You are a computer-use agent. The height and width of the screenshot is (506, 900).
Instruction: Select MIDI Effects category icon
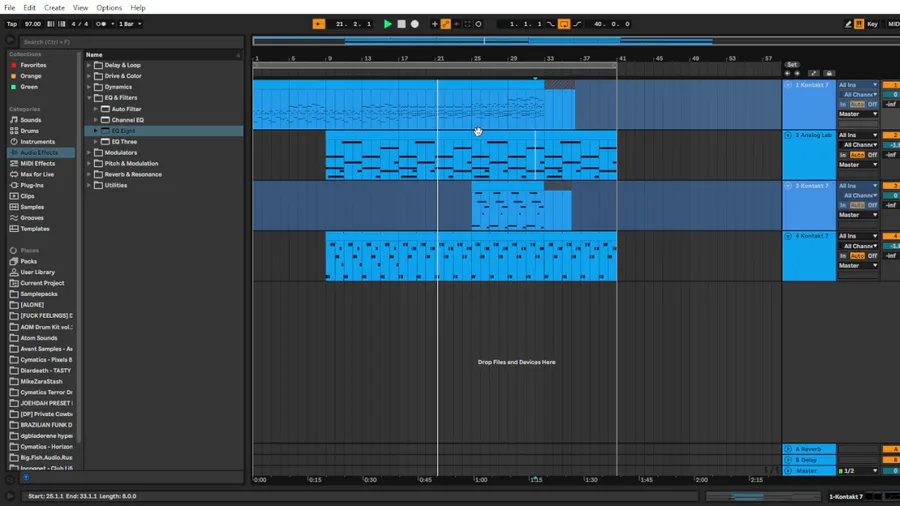point(14,164)
